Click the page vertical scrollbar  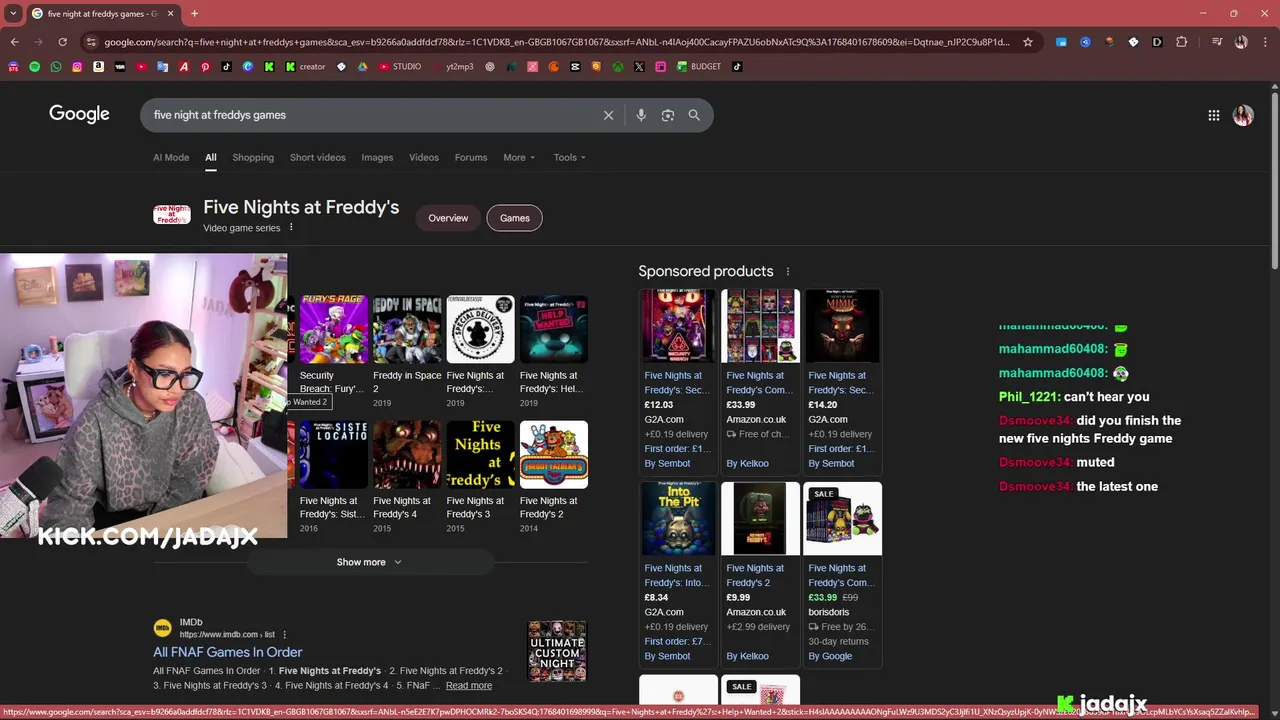[x=1274, y=180]
